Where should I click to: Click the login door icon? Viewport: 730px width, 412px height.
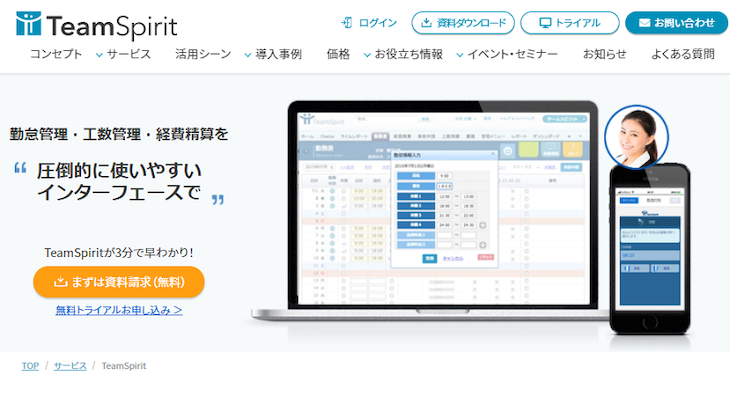coord(346,23)
